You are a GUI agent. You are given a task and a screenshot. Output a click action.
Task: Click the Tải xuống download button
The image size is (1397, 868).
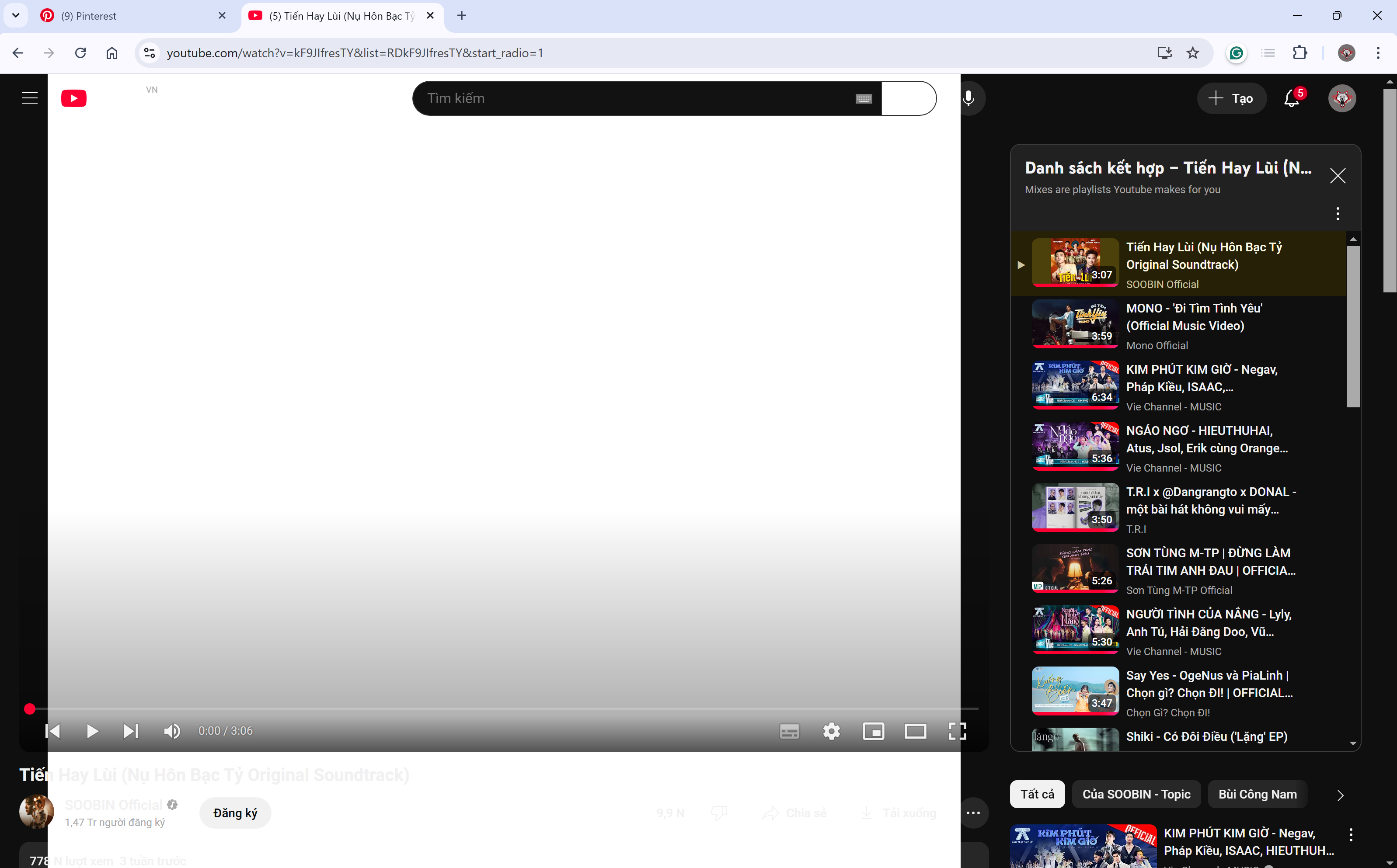pos(899,813)
